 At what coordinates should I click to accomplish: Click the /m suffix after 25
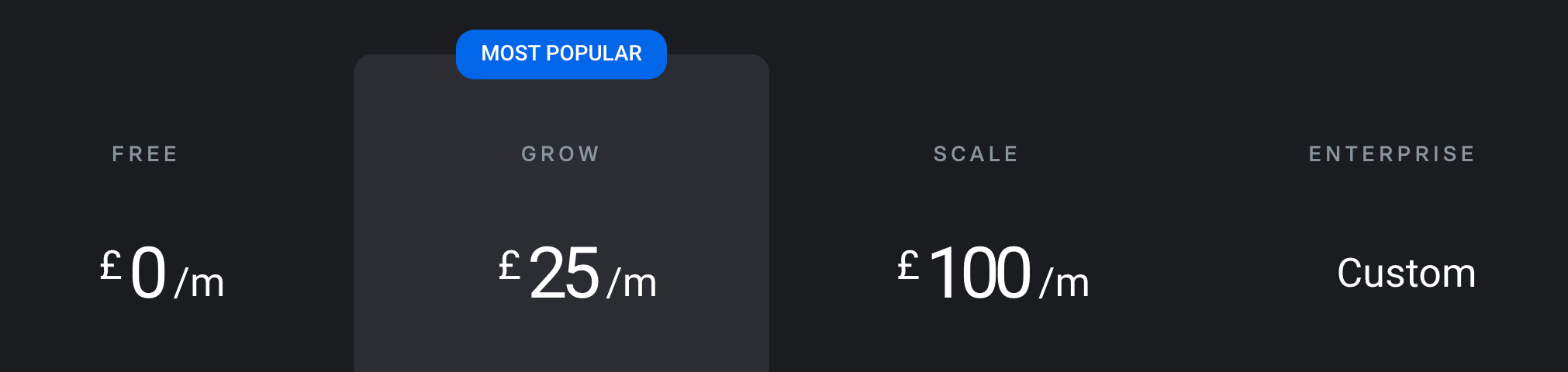632,282
